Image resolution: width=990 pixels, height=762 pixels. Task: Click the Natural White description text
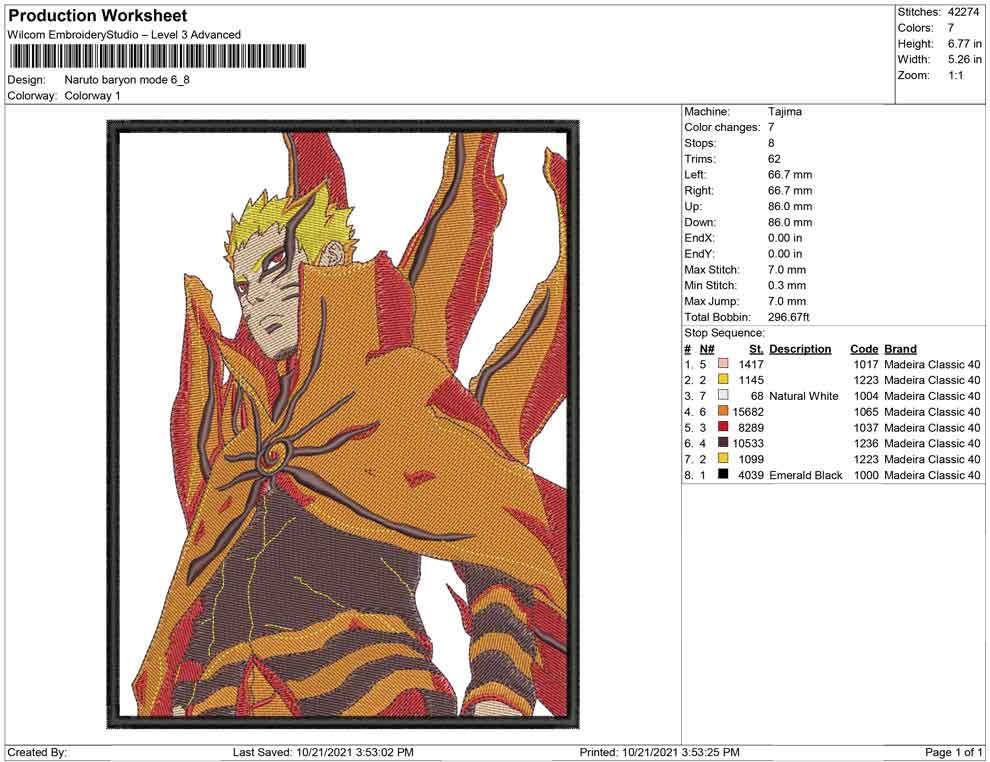[804, 396]
